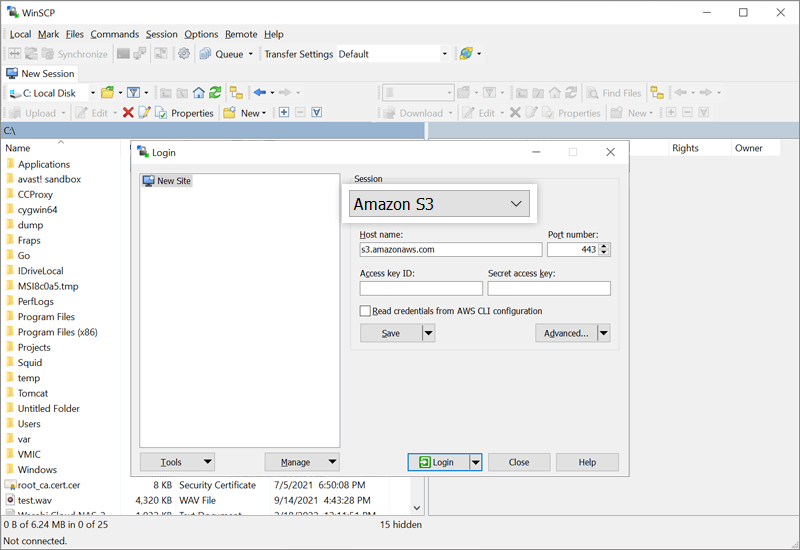Image resolution: width=800 pixels, height=550 pixels.
Task: Click the Access key ID field
Action: 421,288
